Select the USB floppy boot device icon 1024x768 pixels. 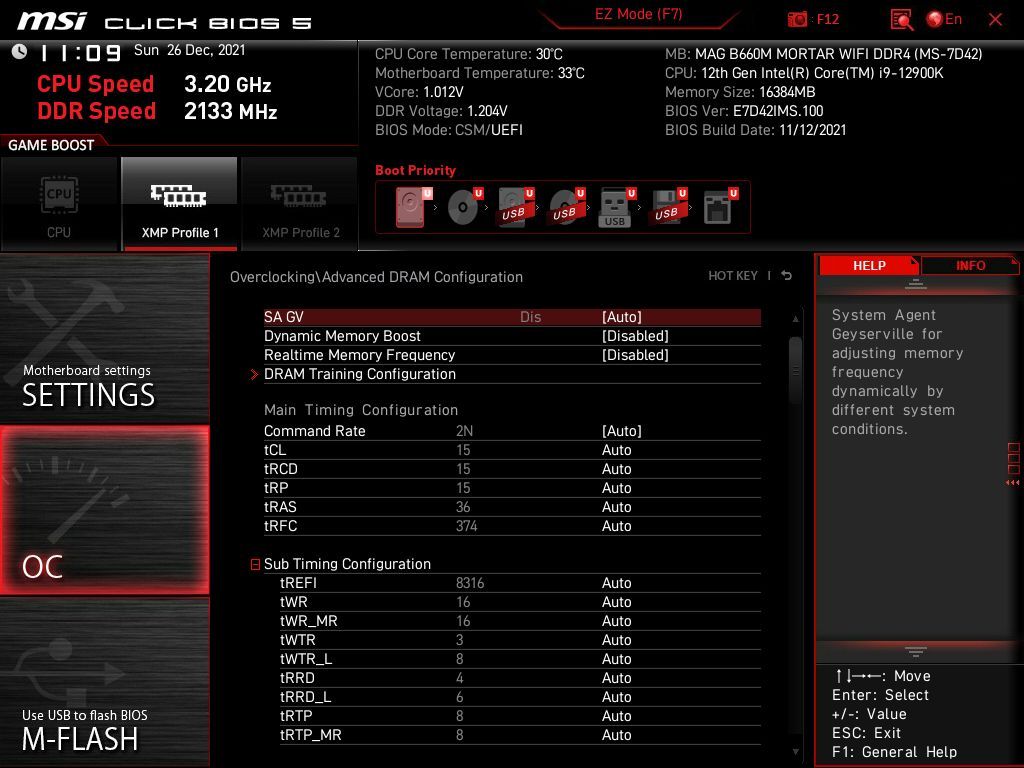coord(665,208)
